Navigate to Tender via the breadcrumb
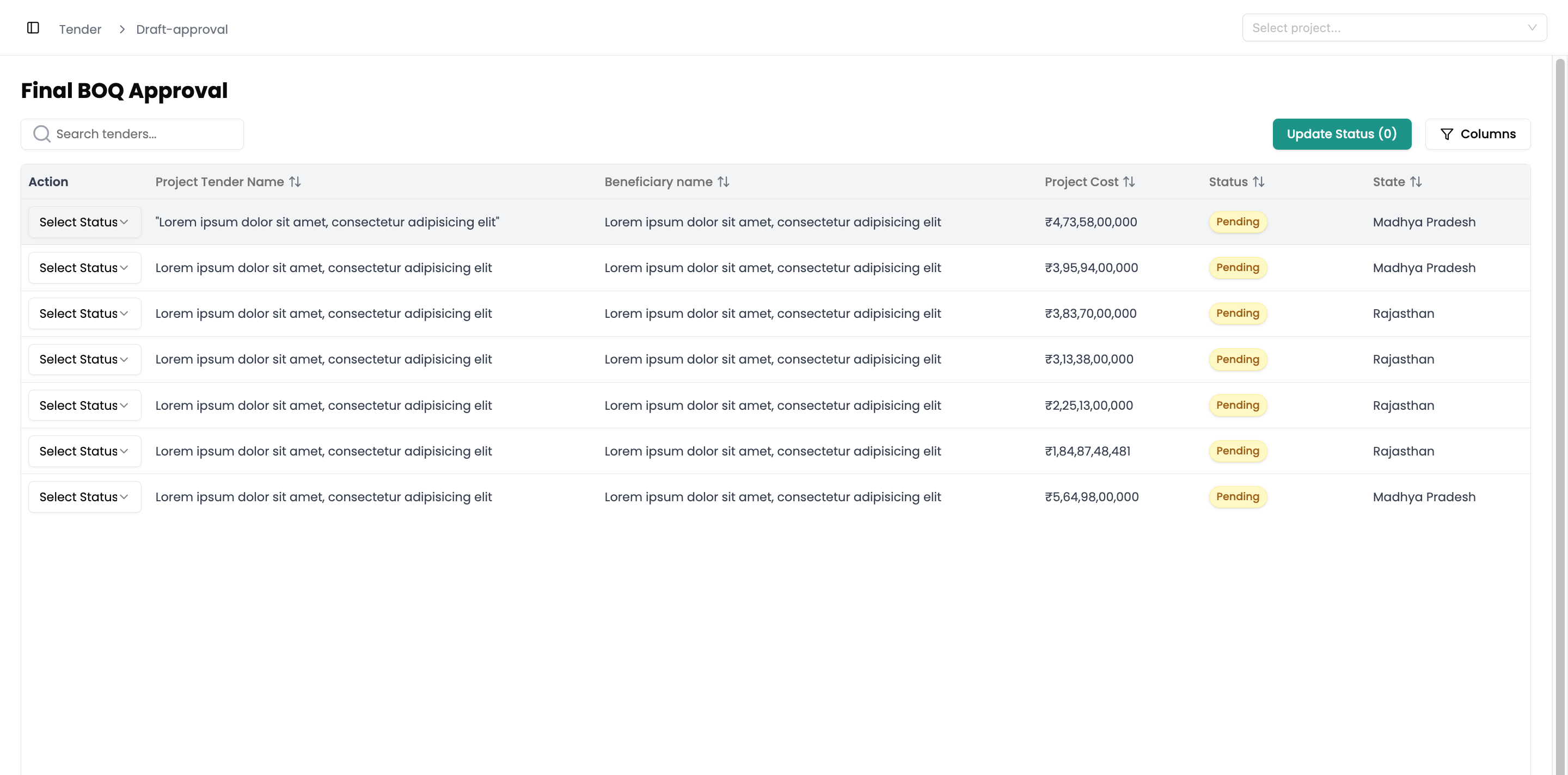This screenshot has height=775, width=1568. click(x=79, y=29)
